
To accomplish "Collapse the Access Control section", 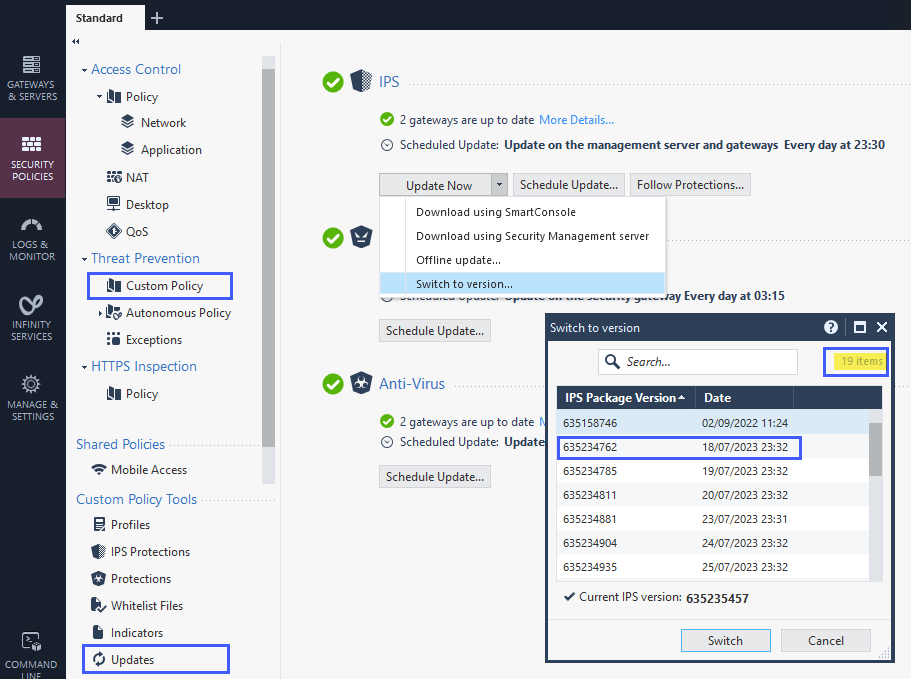I will (84, 70).
